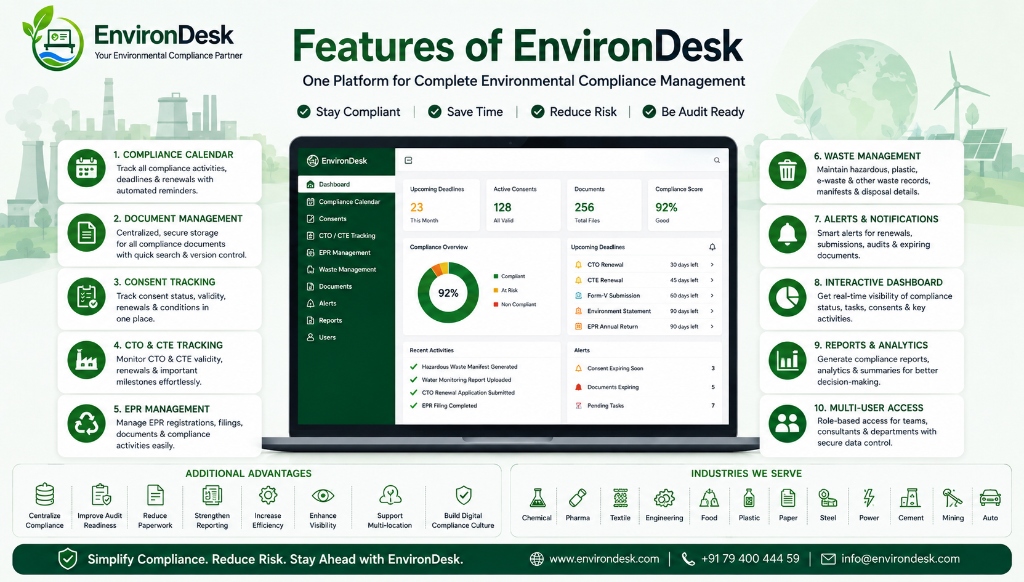Click the Upcoming Deadlines bell icon
Screen dimensions: 1024x582
712,247
